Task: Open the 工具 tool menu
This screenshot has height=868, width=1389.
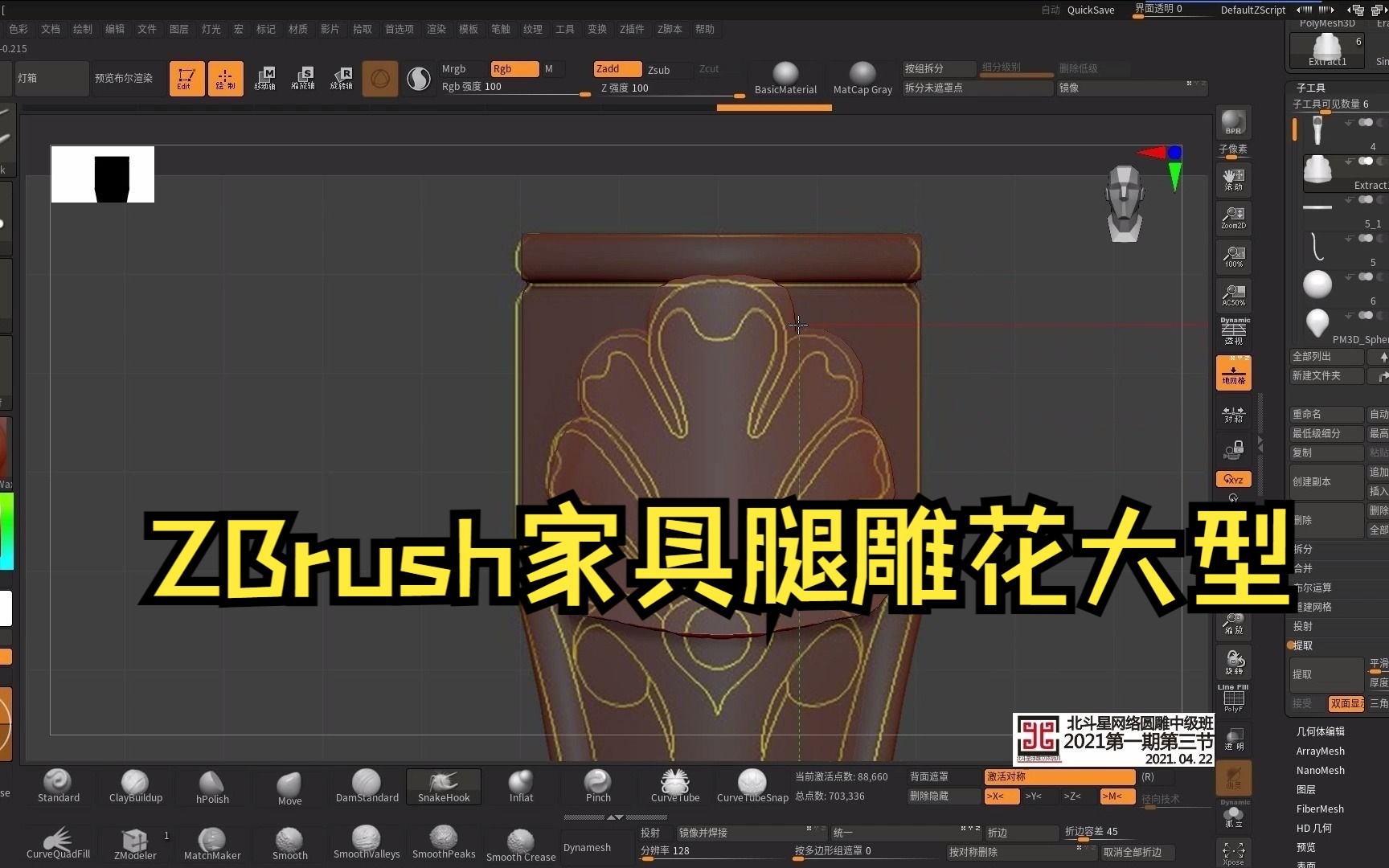Action: (x=565, y=29)
